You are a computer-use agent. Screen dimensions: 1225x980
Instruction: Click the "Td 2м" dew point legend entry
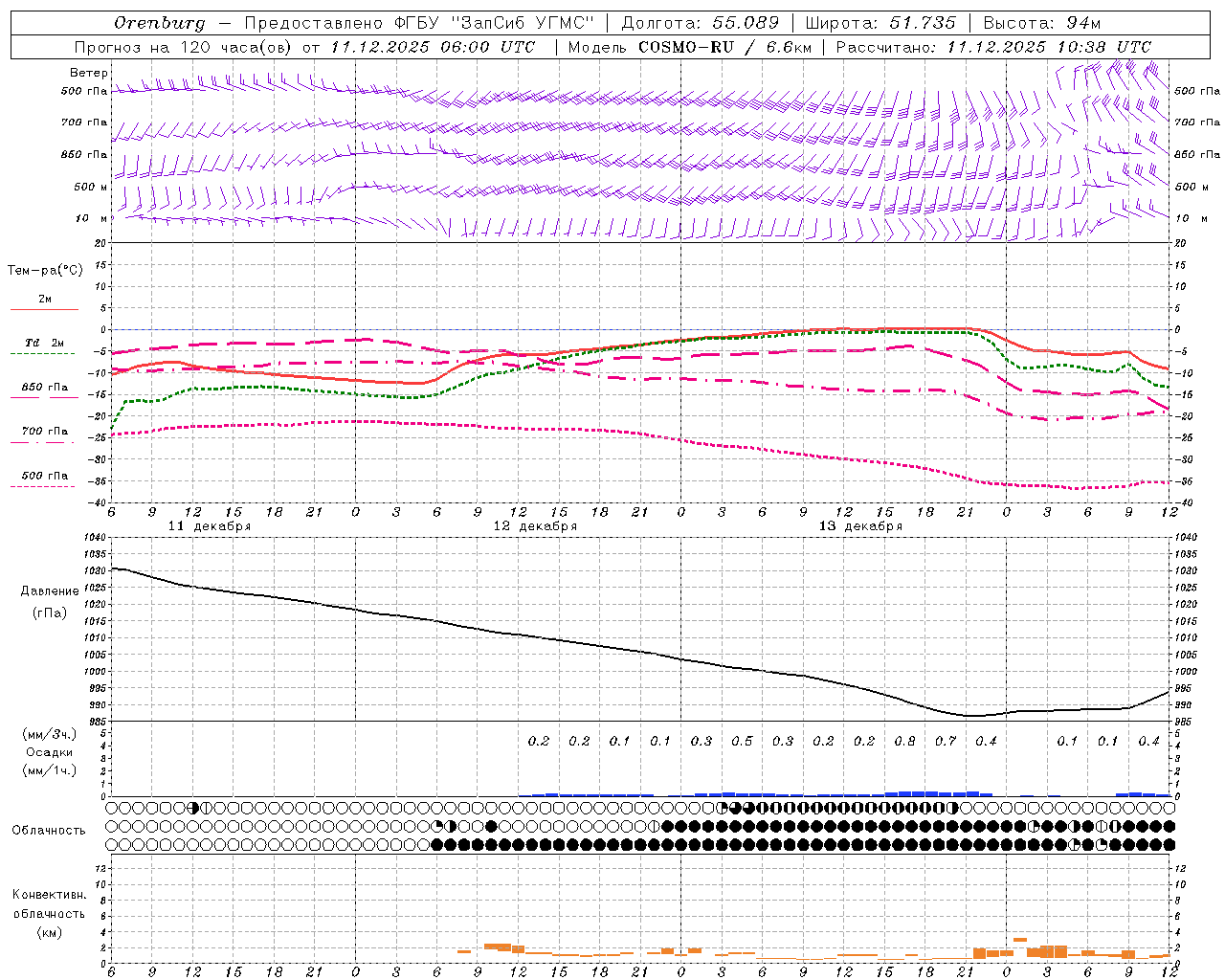click(x=45, y=343)
